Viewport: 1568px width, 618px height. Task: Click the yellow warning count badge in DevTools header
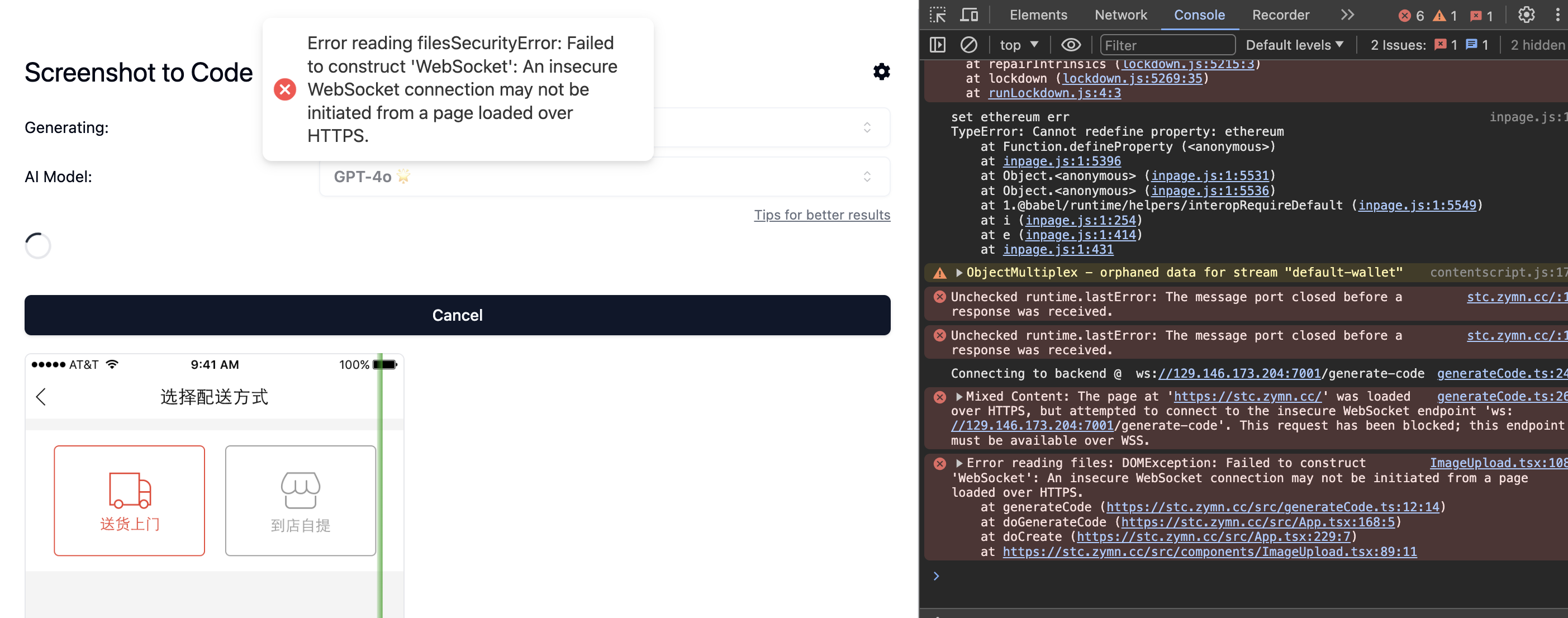1445,15
